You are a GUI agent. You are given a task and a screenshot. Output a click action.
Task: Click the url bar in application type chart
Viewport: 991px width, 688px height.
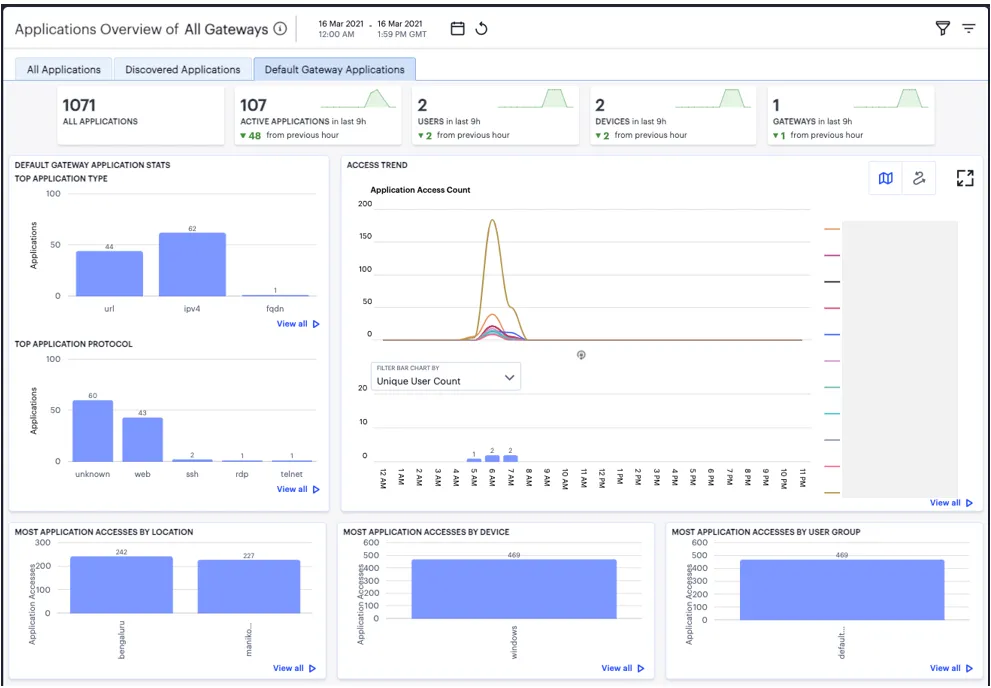109,274
